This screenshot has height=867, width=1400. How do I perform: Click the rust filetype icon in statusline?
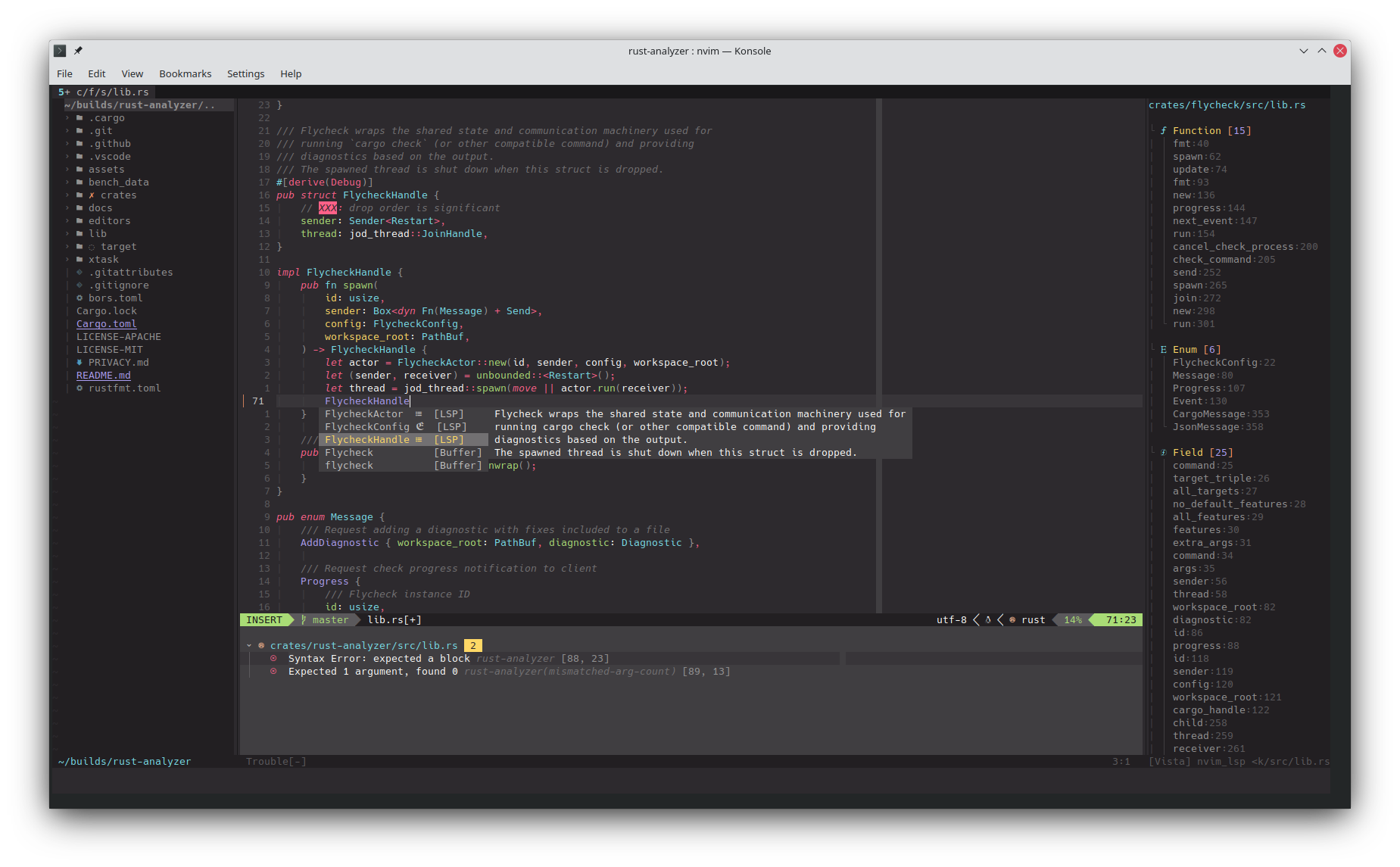(x=1012, y=620)
